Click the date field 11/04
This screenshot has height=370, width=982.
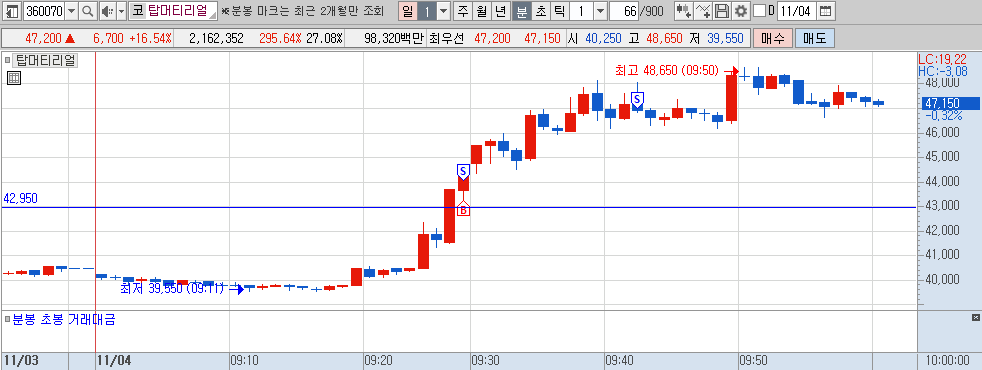click(796, 11)
